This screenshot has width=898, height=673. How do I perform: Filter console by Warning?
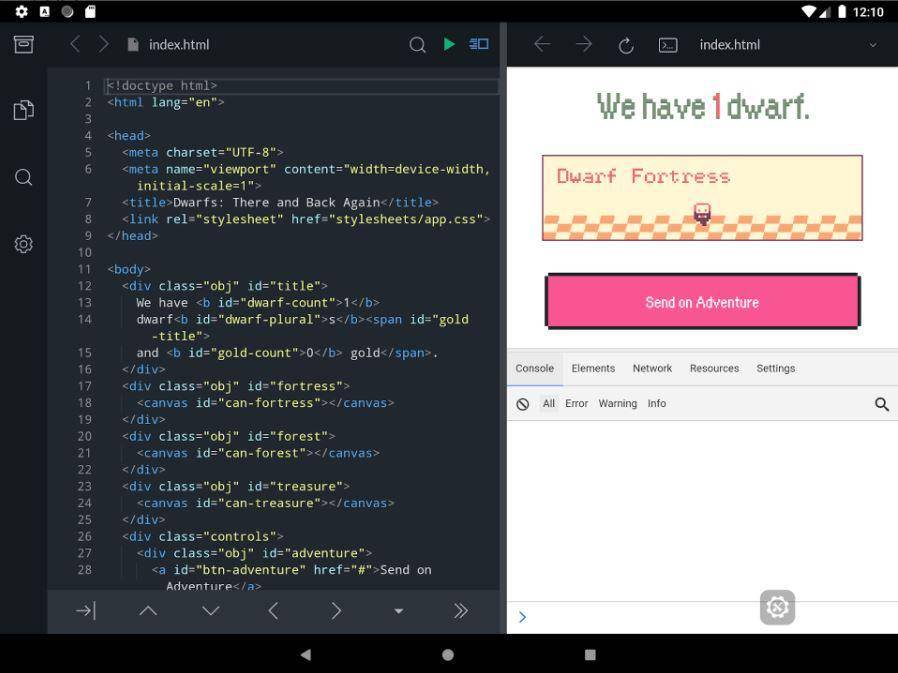click(617, 403)
